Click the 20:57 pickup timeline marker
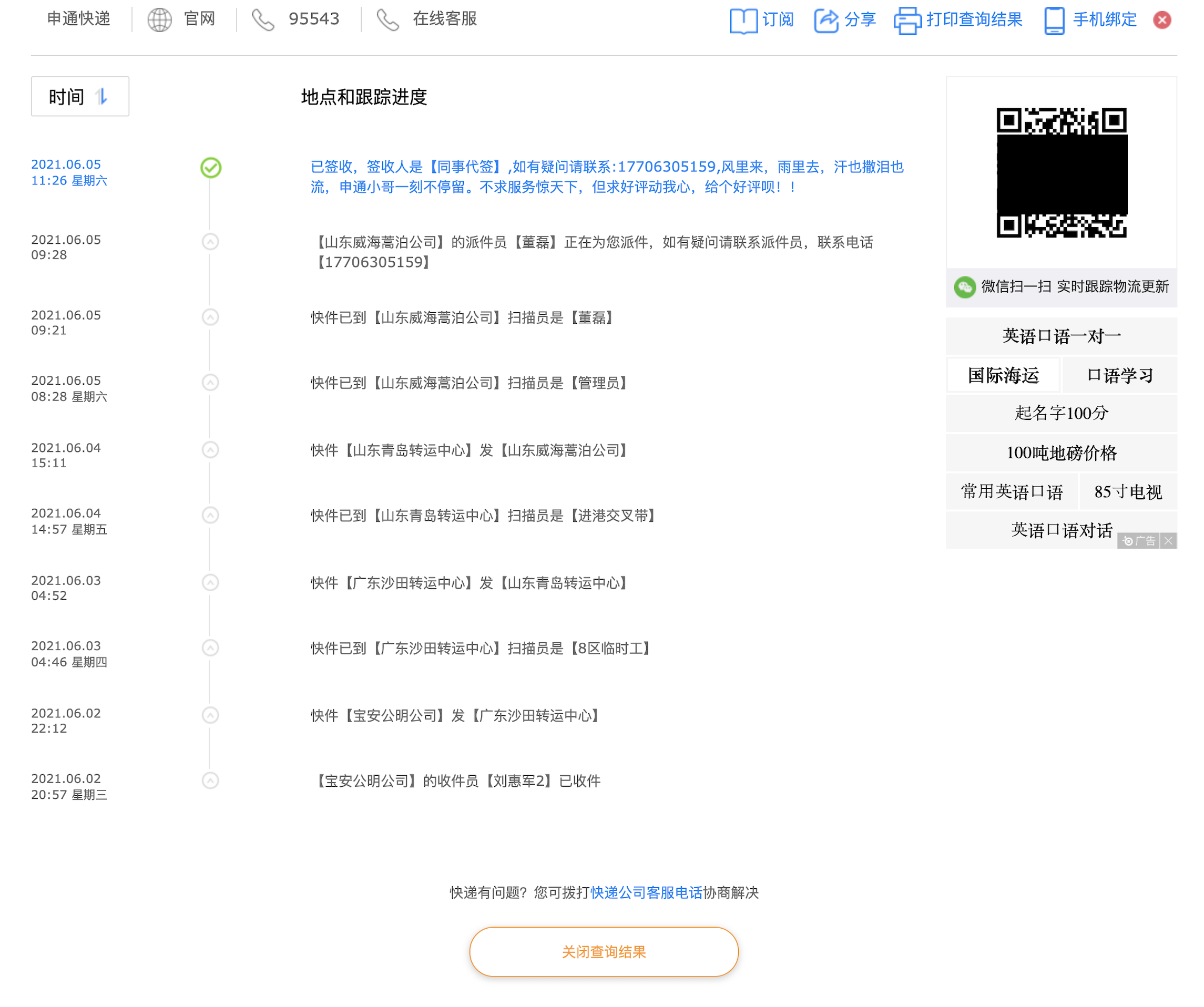 210,780
